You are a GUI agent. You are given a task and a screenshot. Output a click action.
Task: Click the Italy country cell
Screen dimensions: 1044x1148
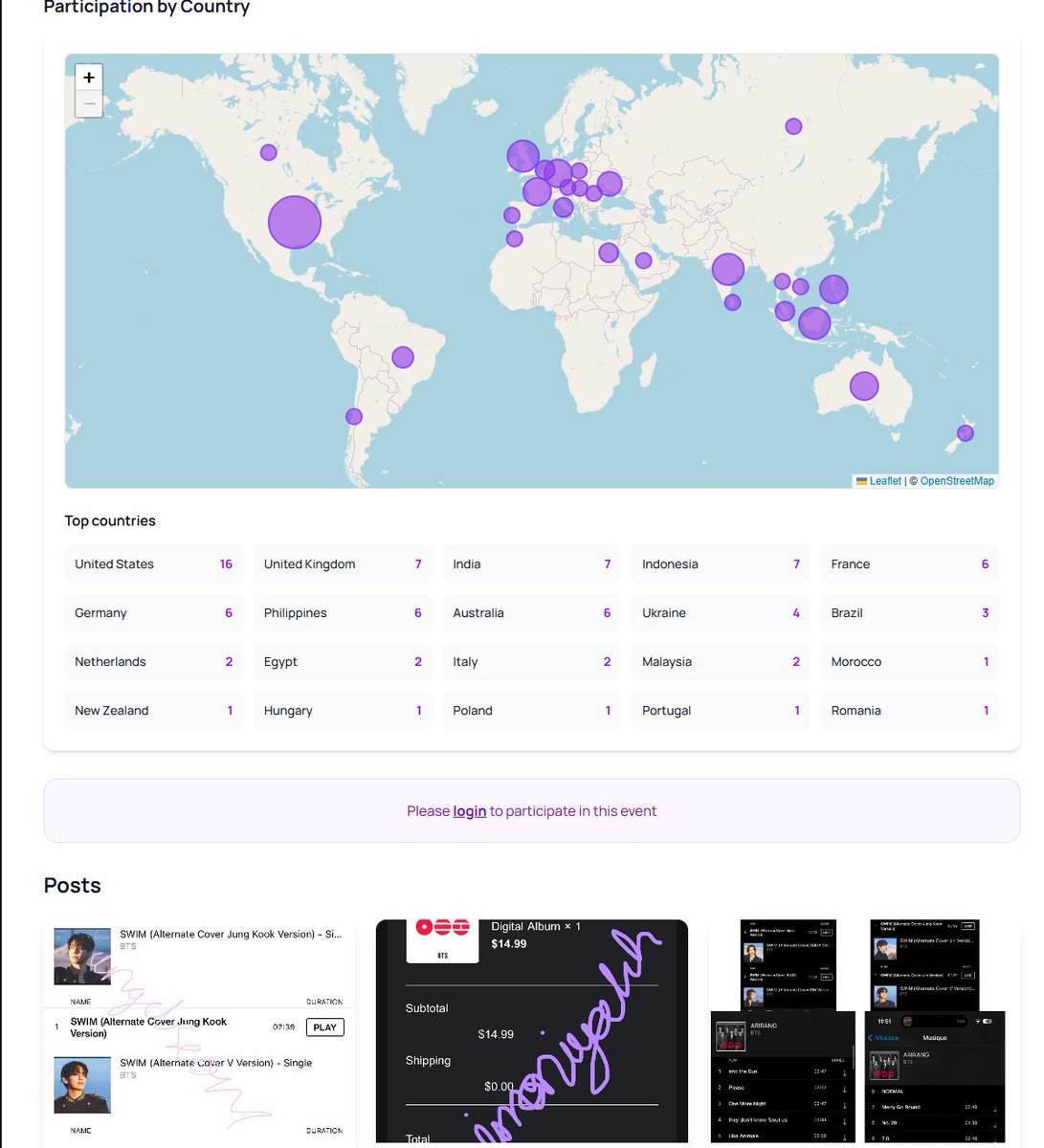[532, 662]
